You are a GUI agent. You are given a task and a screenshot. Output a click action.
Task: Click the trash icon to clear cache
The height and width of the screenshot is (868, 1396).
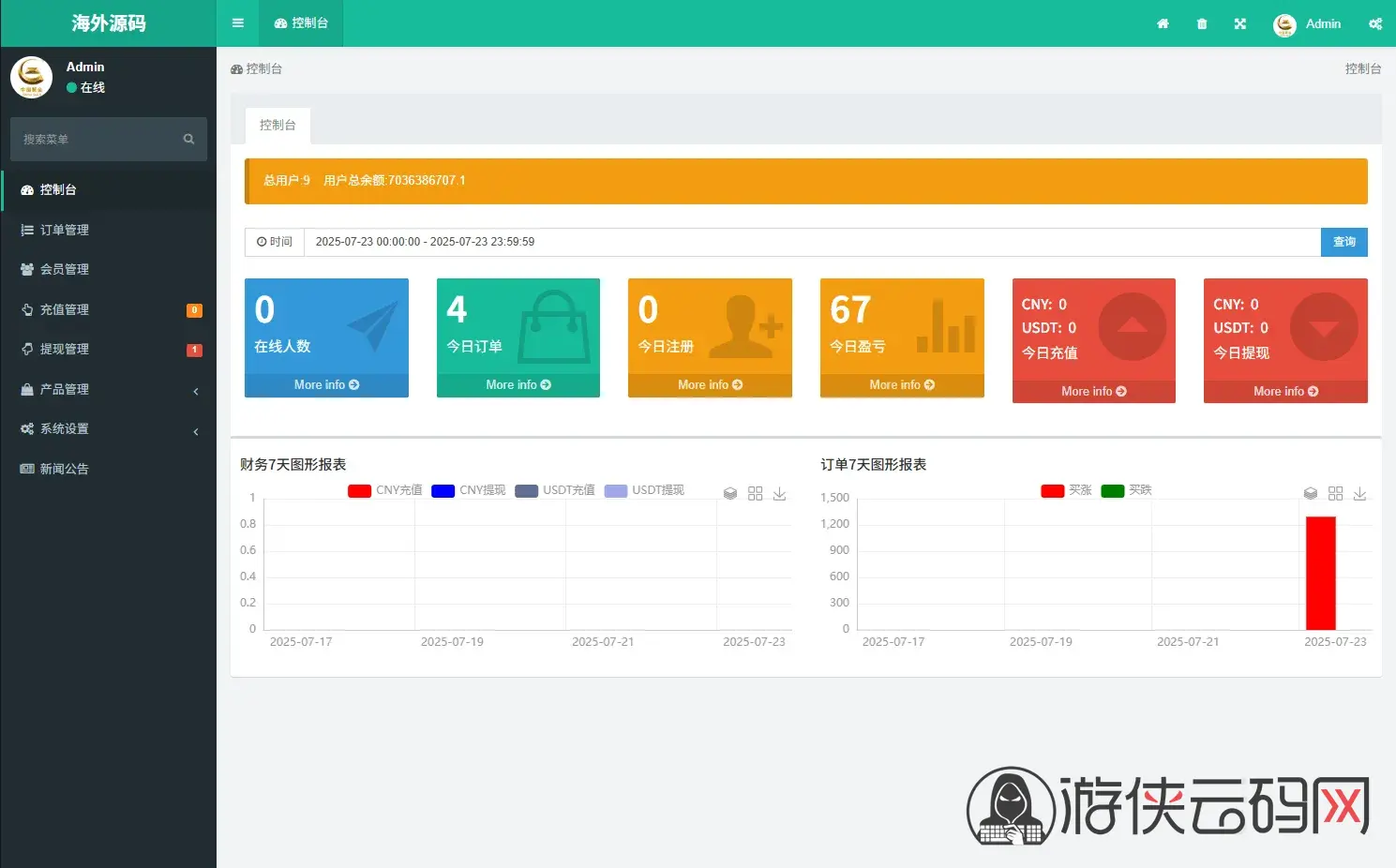point(1202,23)
